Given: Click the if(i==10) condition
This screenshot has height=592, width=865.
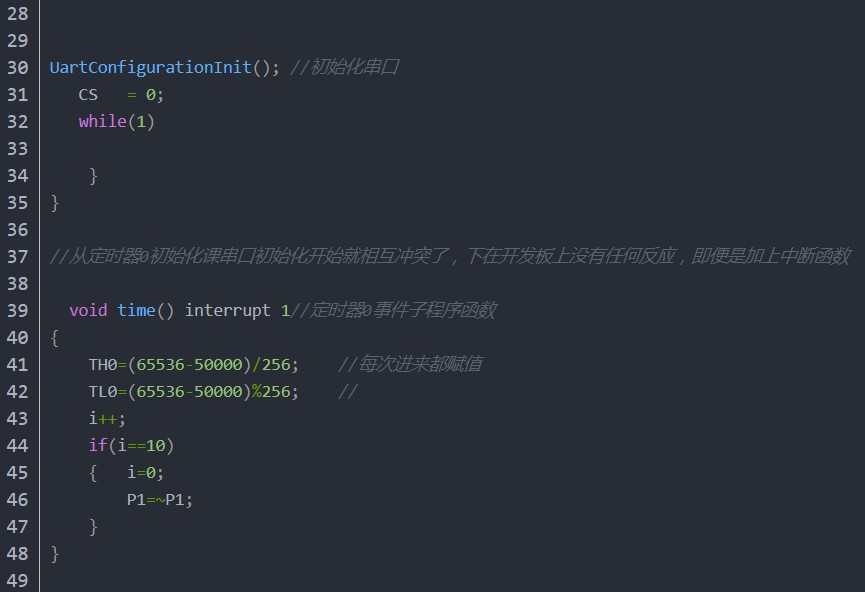Looking at the screenshot, I should tap(131, 445).
